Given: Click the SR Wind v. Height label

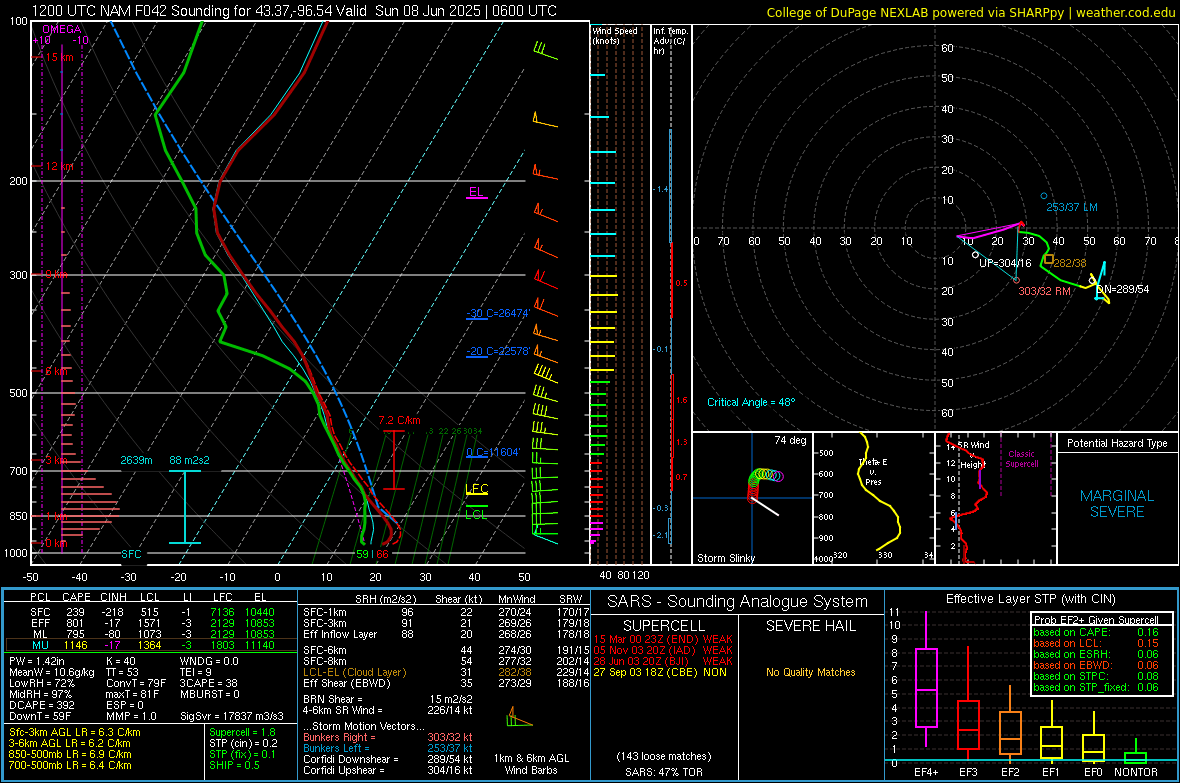Looking at the screenshot, I should coord(973,455).
